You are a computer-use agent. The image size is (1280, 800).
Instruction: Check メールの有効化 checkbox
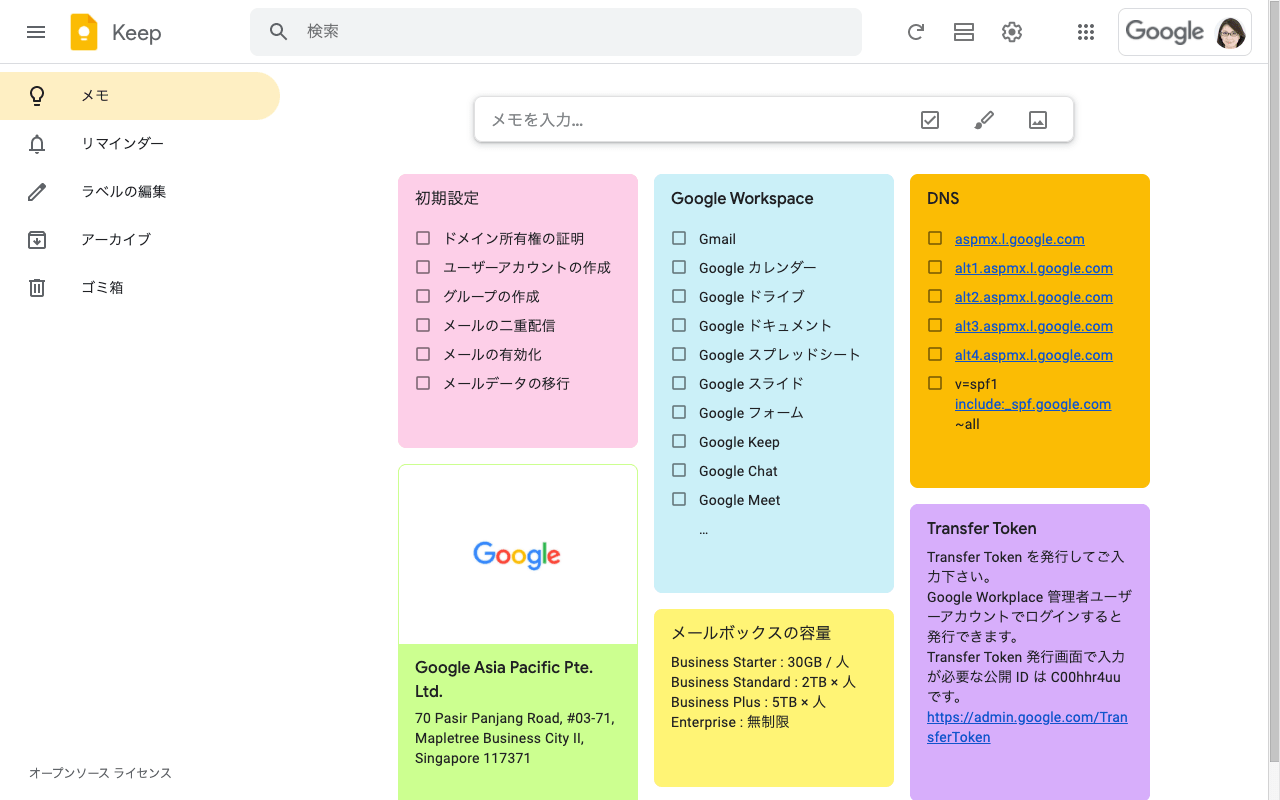pyautogui.click(x=423, y=354)
